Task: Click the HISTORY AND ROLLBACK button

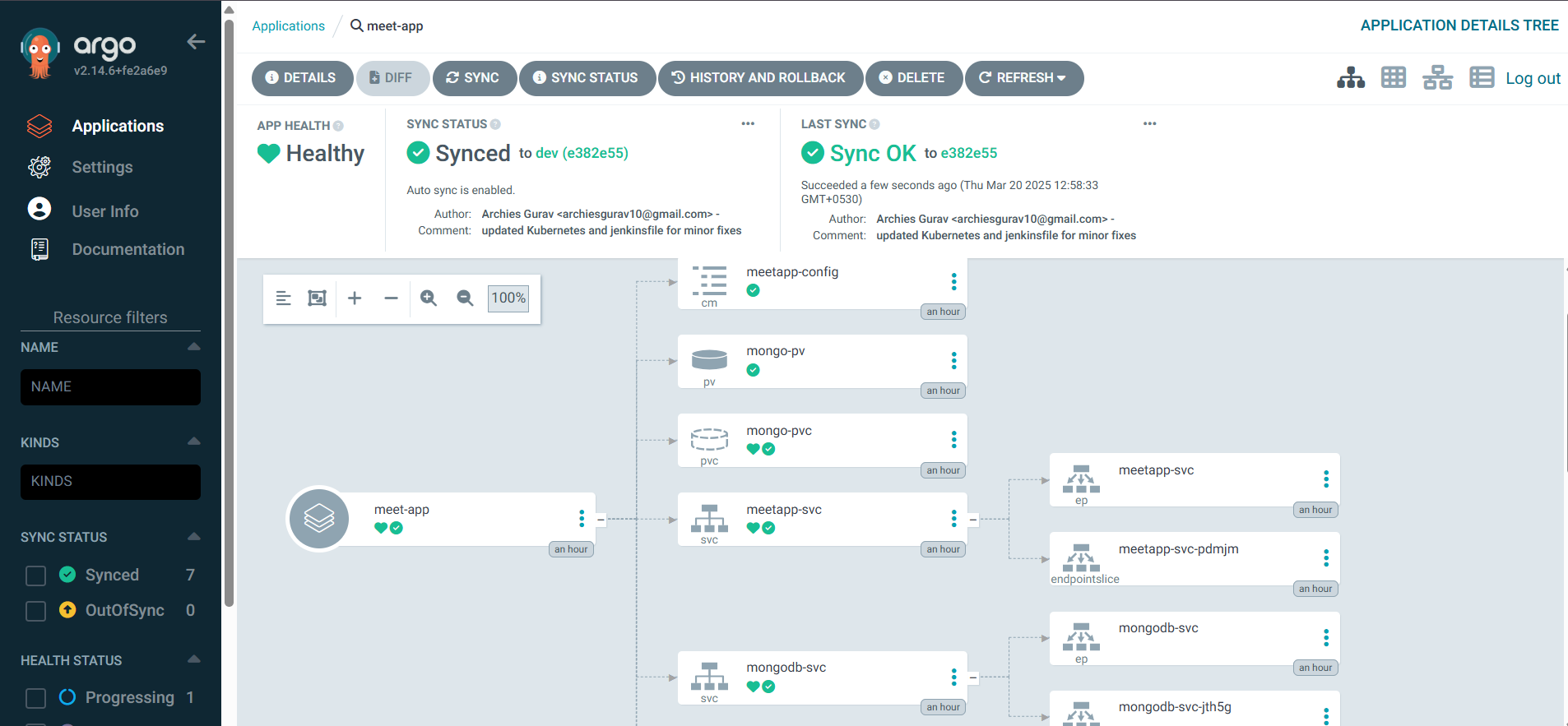Action: pyautogui.click(x=760, y=78)
